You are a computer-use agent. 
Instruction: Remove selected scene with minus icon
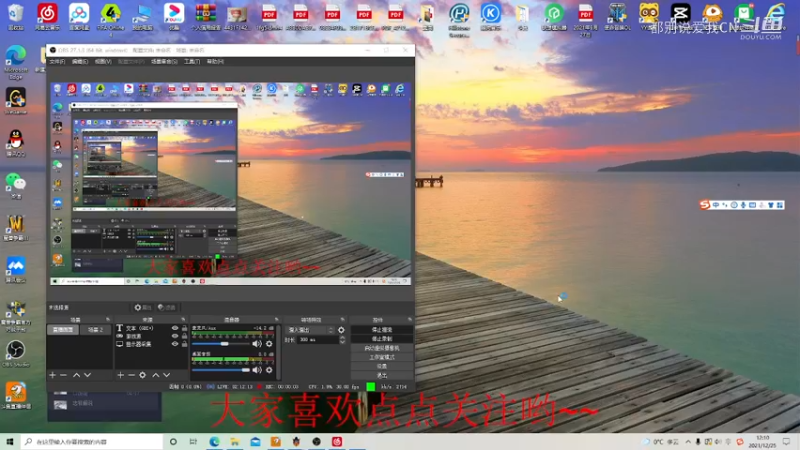[x=63, y=375]
